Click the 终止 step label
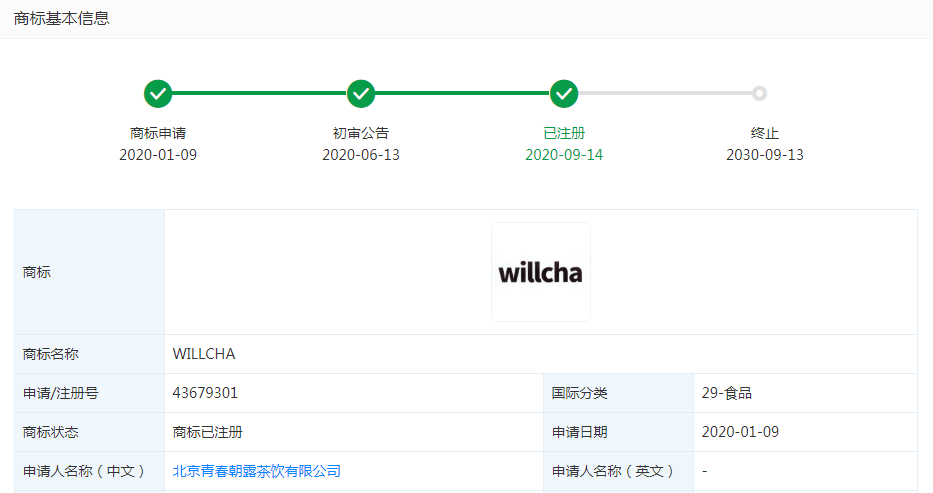Viewport: 933px width, 493px height. point(765,133)
